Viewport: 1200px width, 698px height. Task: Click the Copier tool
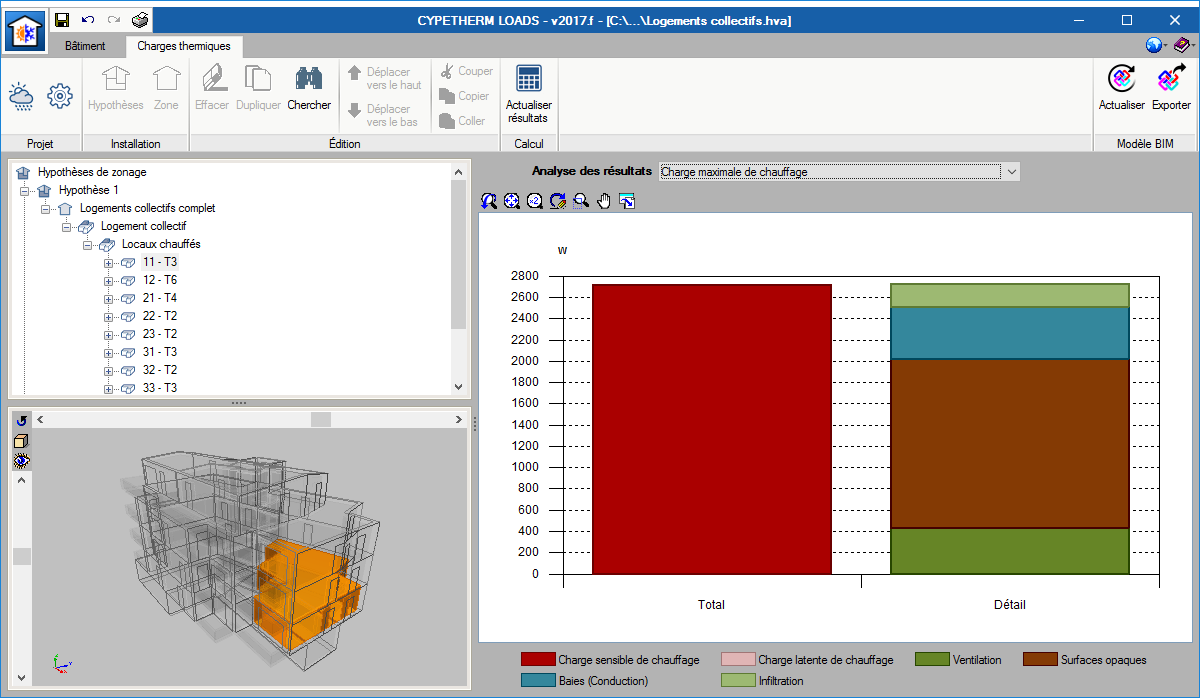click(465, 96)
